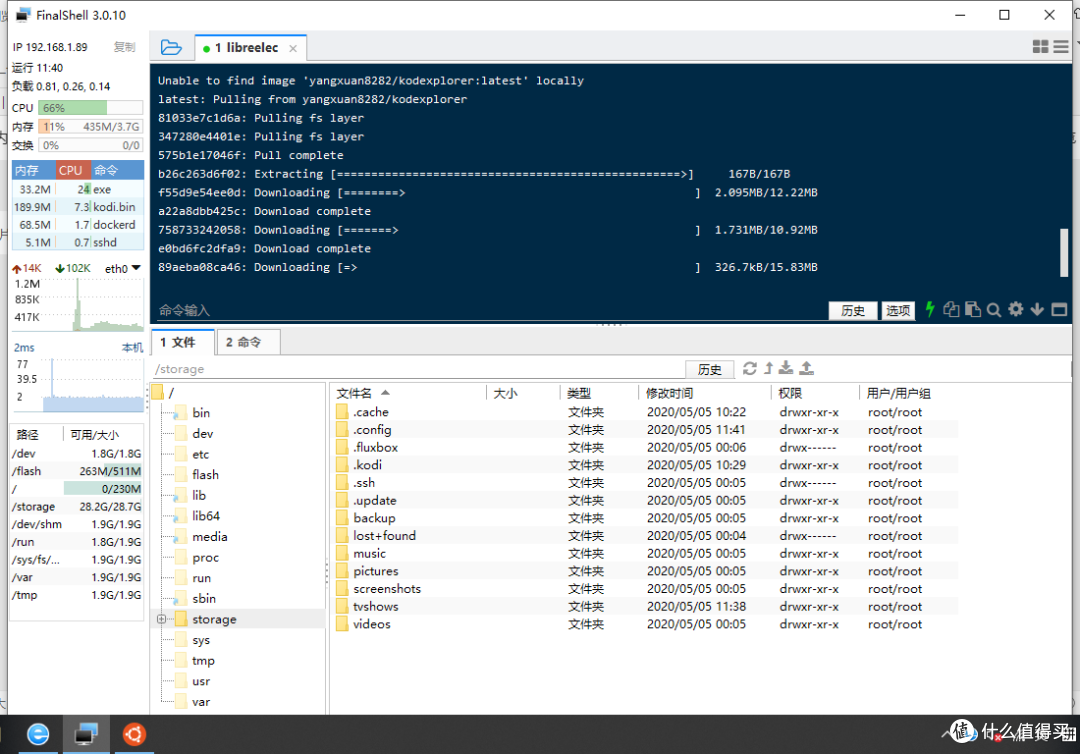
Task: Click the terminal search magnifier icon
Action: point(993,310)
